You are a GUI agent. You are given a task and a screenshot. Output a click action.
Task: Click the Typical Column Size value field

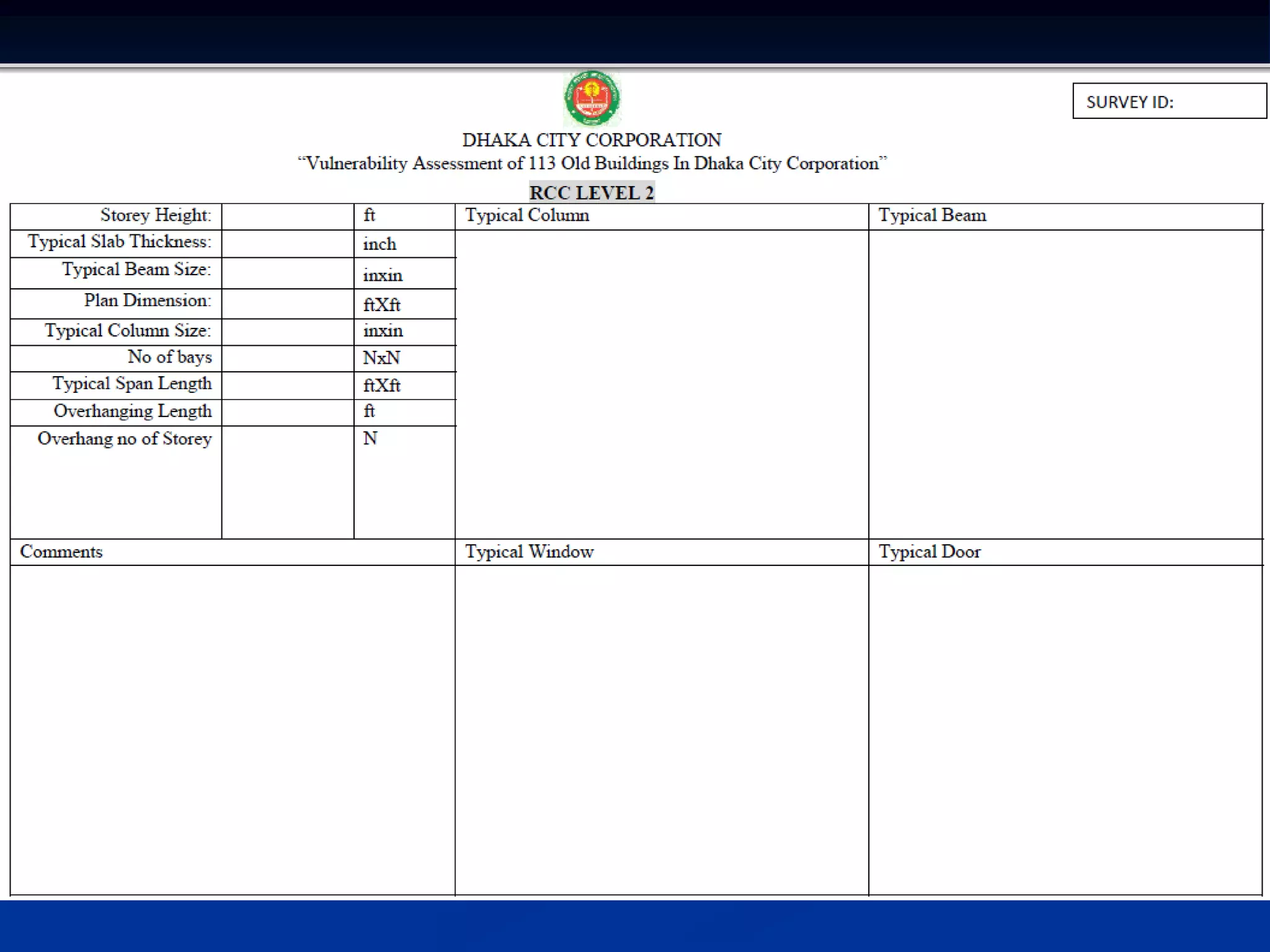click(x=287, y=332)
